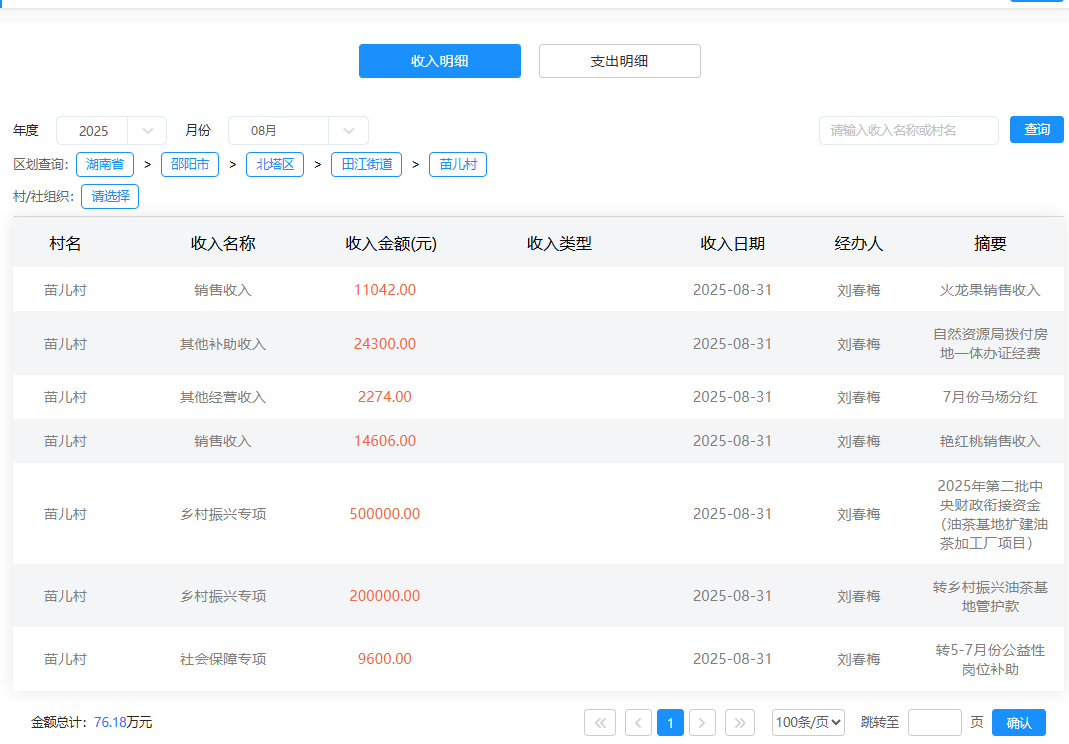Expand the 月份 08月 dropdown
1069x744 pixels.
(298, 131)
